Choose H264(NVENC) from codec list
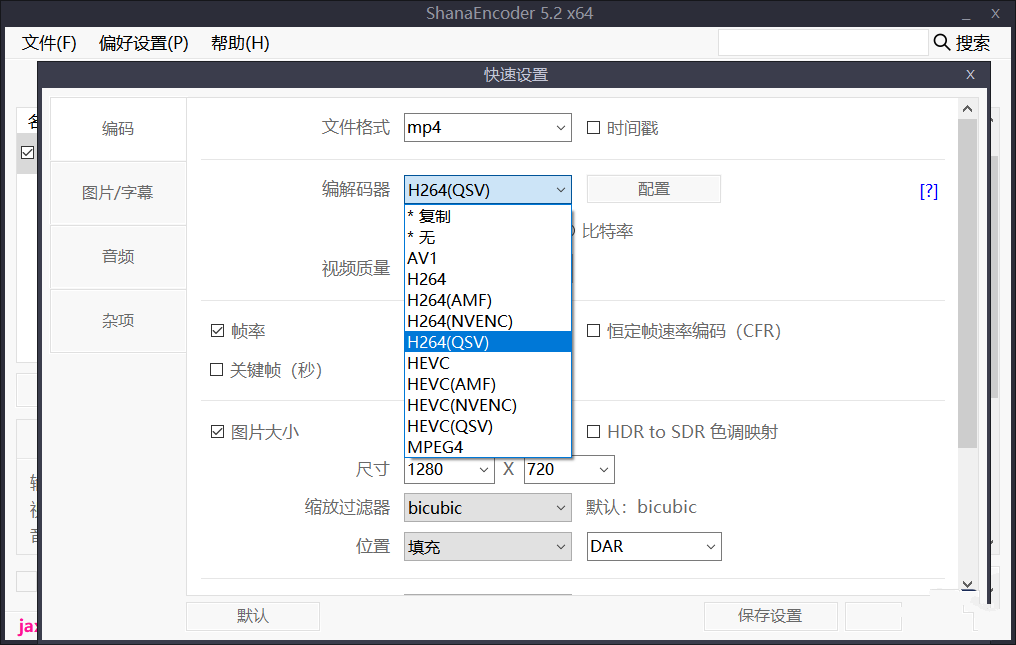This screenshot has width=1016, height=645. pyautogui.click(x=487, y=321)
